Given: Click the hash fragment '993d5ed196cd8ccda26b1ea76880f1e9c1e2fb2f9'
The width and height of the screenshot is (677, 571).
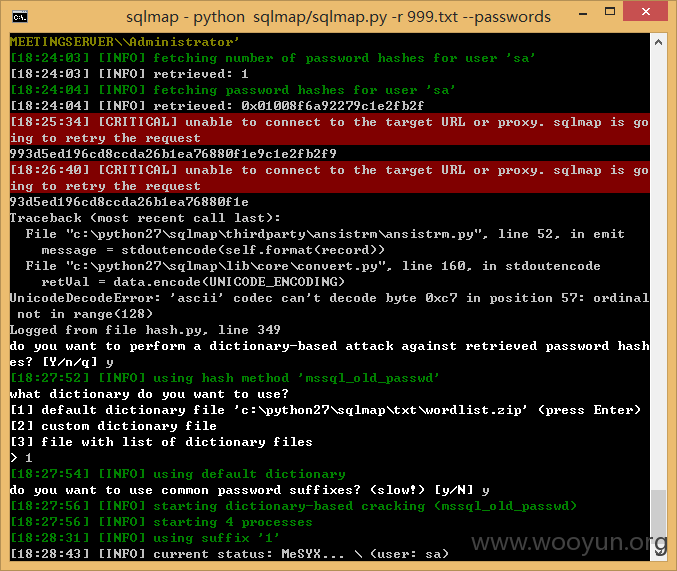Looking at the screenshot, I should 173,154.
